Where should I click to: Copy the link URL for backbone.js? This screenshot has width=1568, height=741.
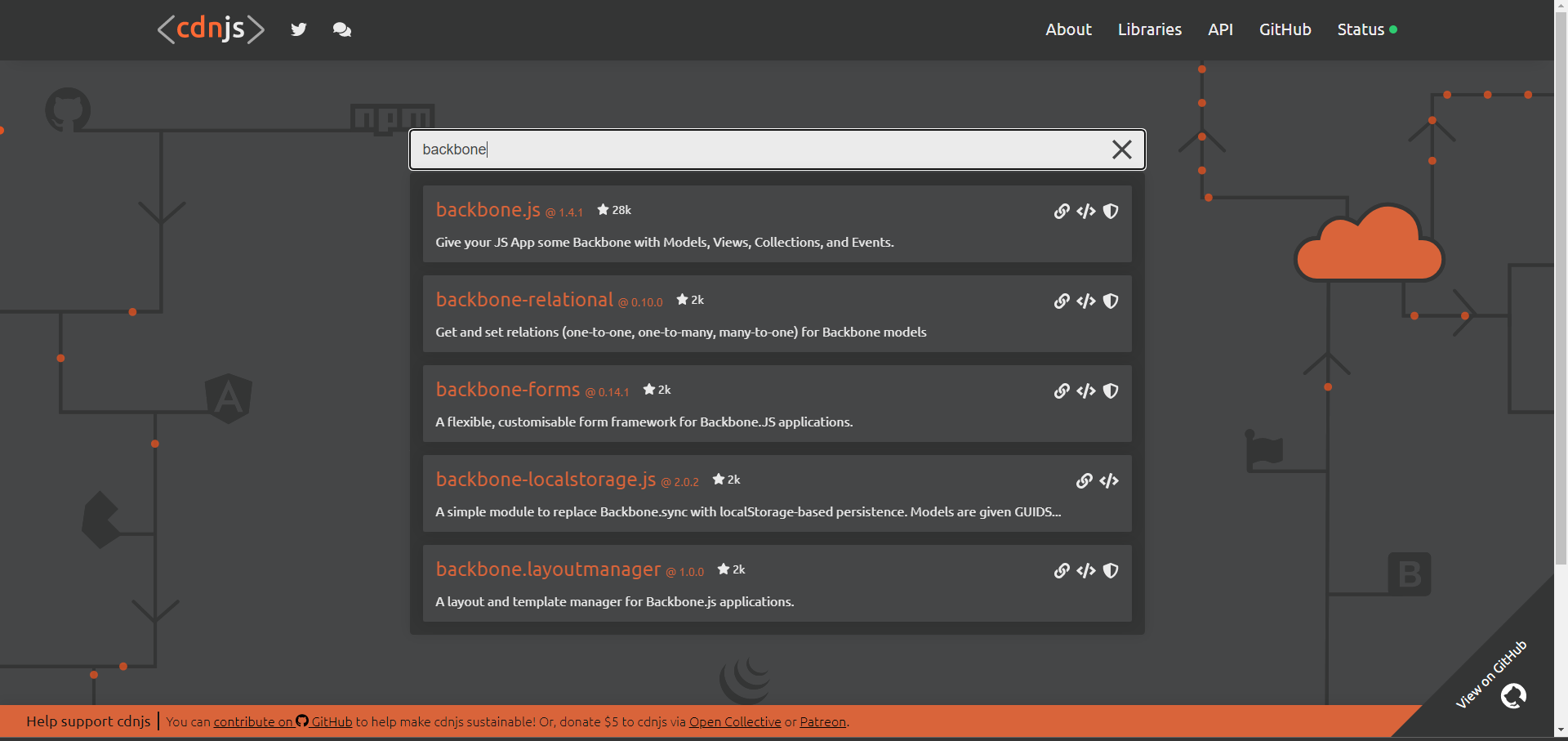pos(1062,211)
